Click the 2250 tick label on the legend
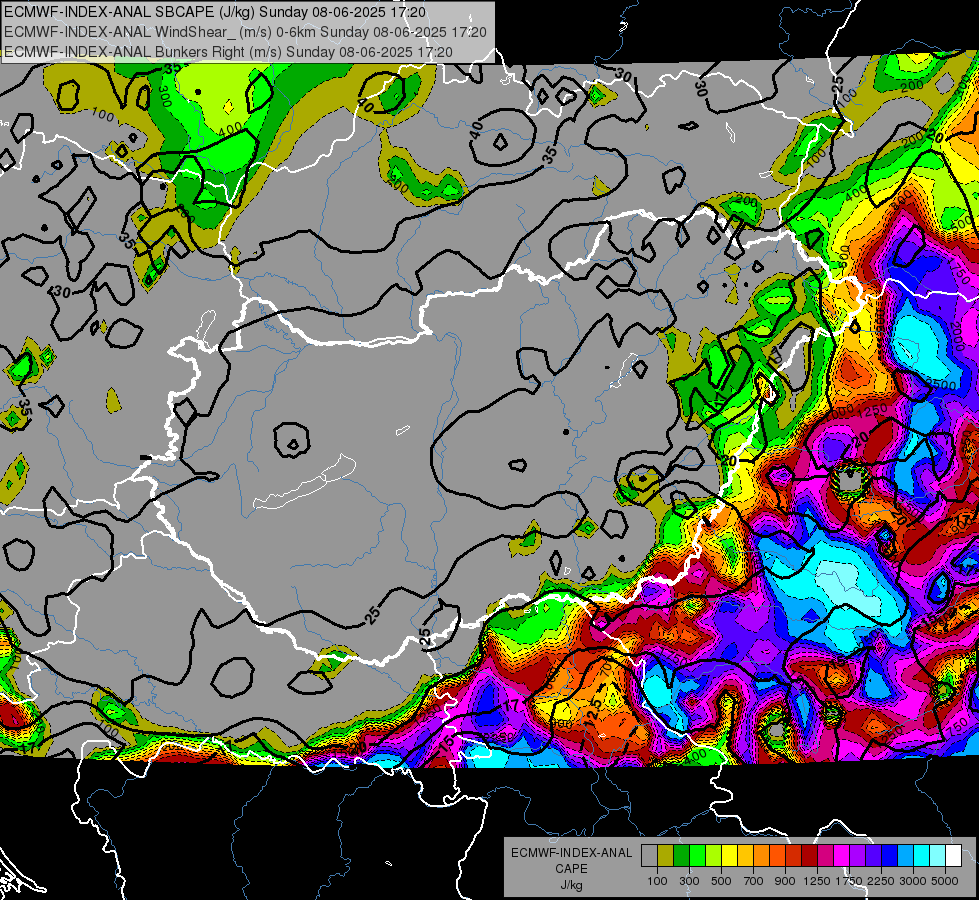 tap(881, 881)
